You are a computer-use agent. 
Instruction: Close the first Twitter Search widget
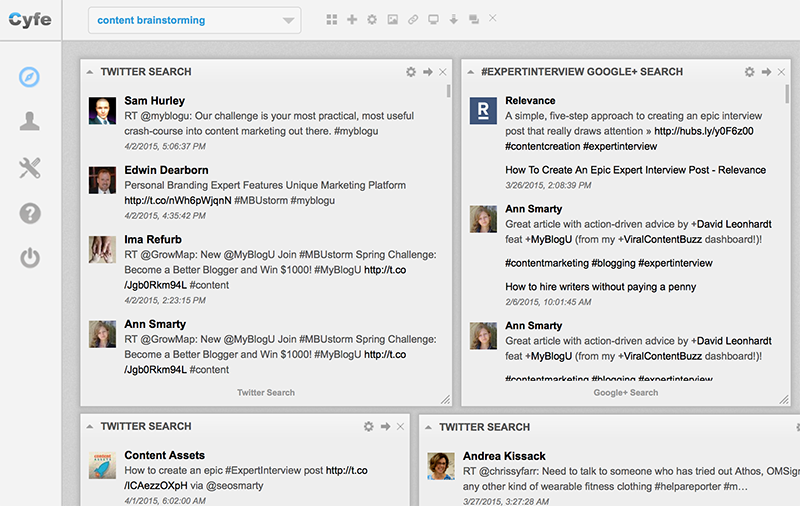(x=443, y=72)
